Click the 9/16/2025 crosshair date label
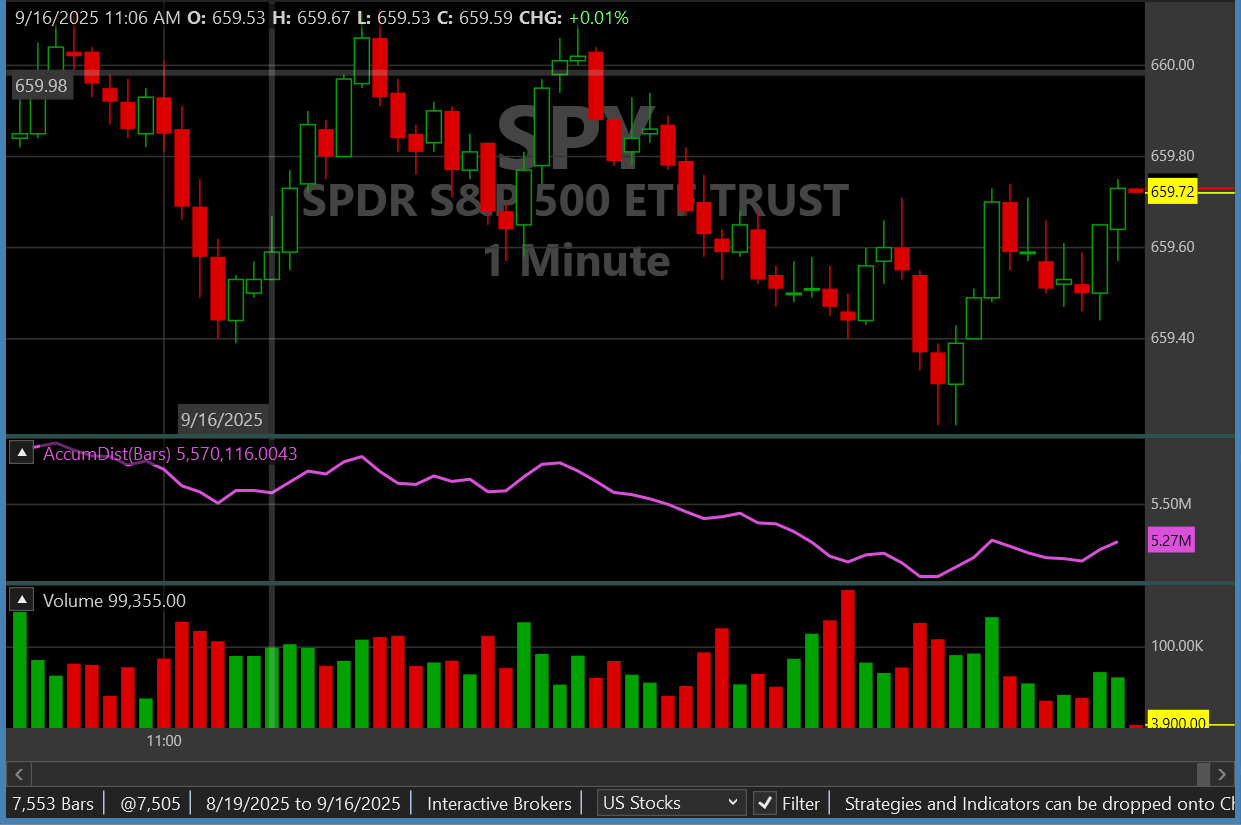 point(221,418)
